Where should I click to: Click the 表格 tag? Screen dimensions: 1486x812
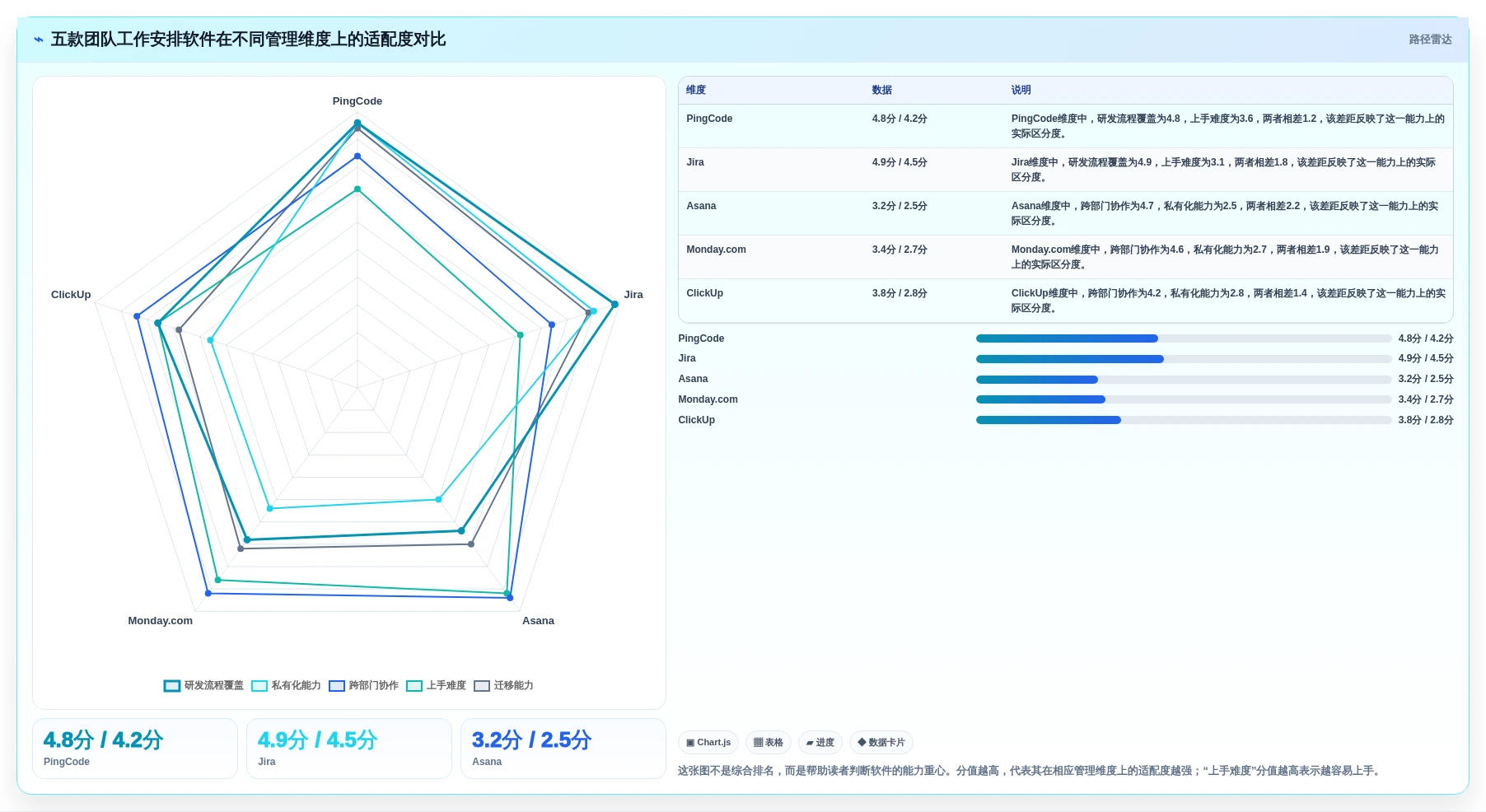[x=769, y=742]
